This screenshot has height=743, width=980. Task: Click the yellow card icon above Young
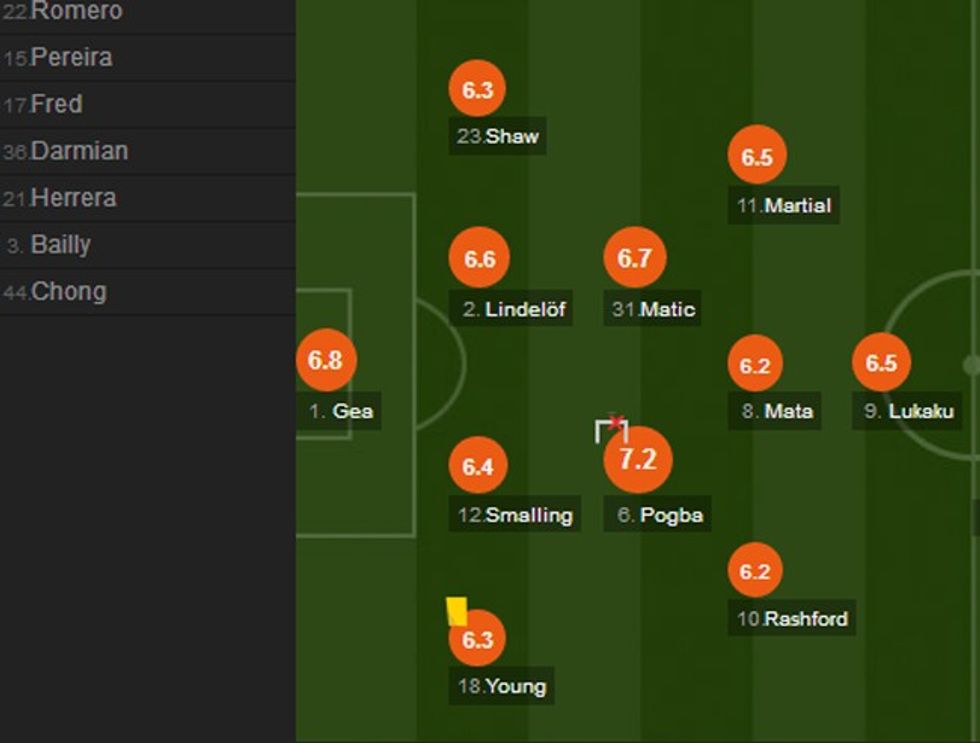pos(456,611)
